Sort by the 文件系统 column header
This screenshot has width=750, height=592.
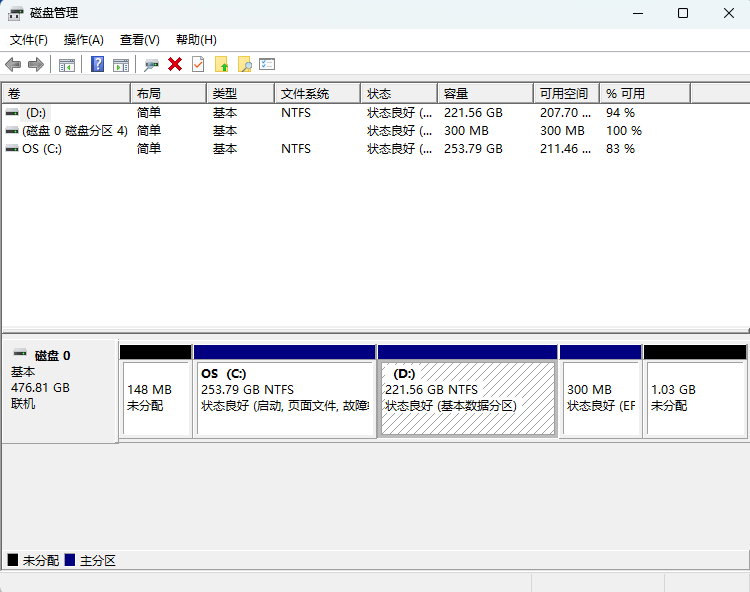click(x=318, y=93)
